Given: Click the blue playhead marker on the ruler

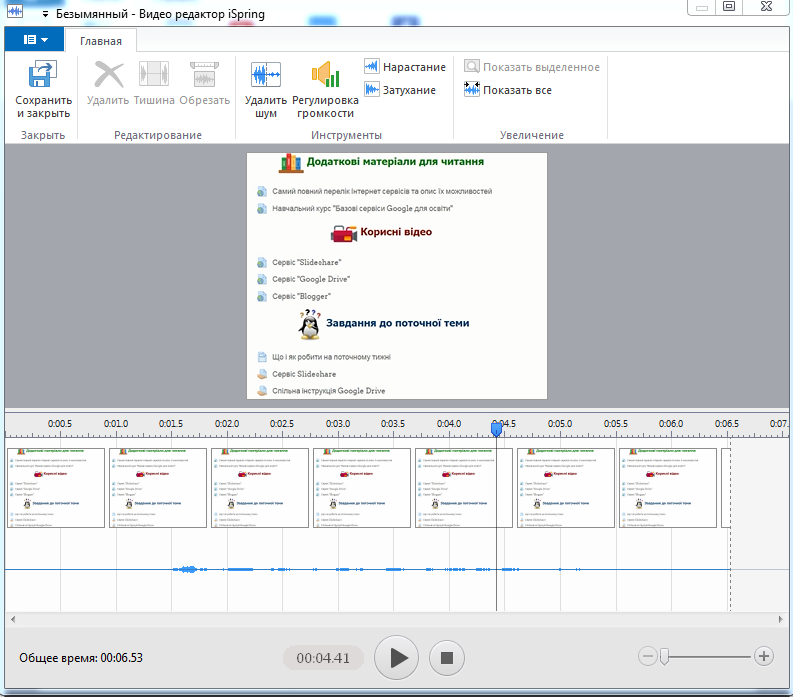Looking at the screenshot, I should pos(497,429).
